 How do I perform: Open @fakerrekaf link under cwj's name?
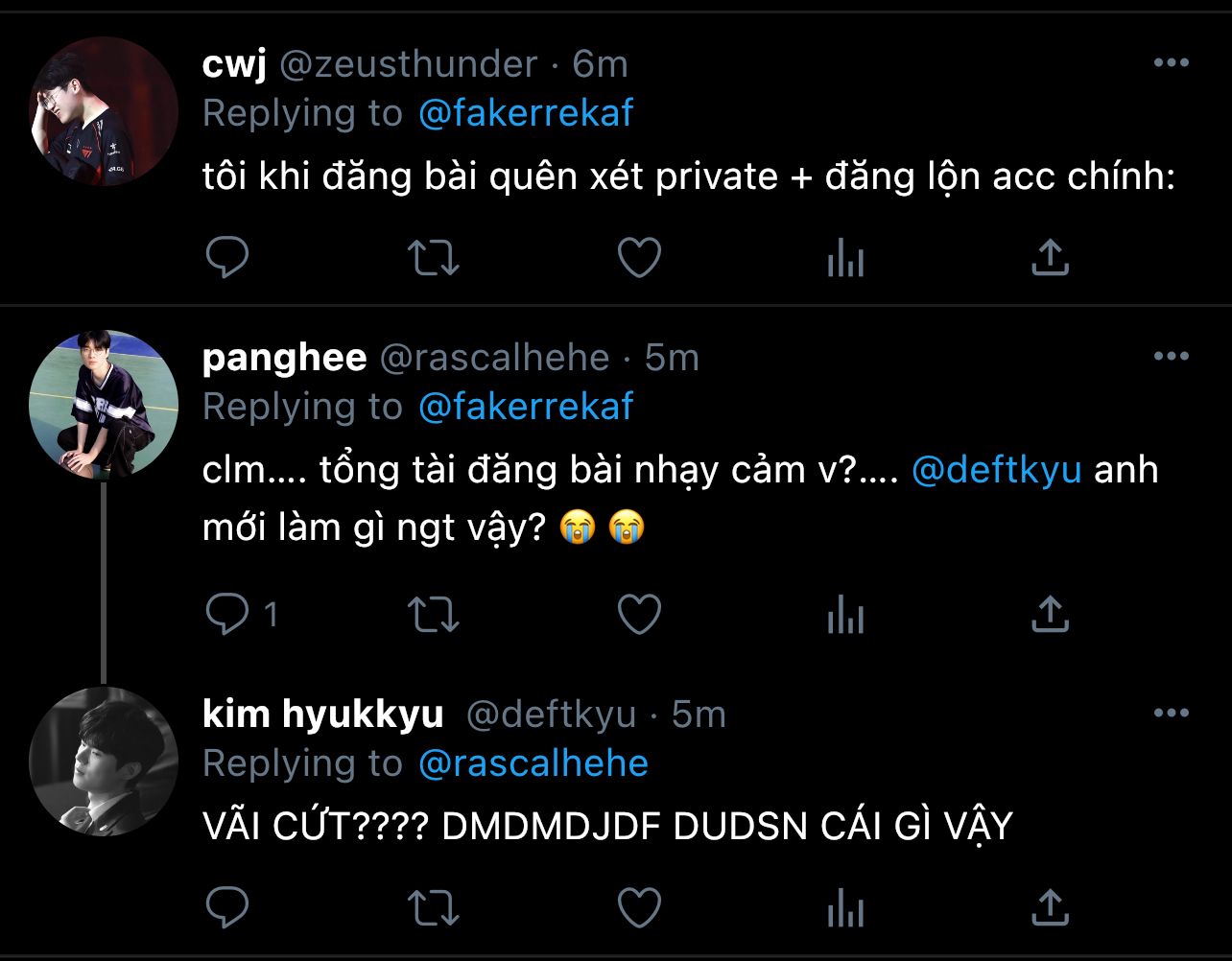click(x=526, y=113)
